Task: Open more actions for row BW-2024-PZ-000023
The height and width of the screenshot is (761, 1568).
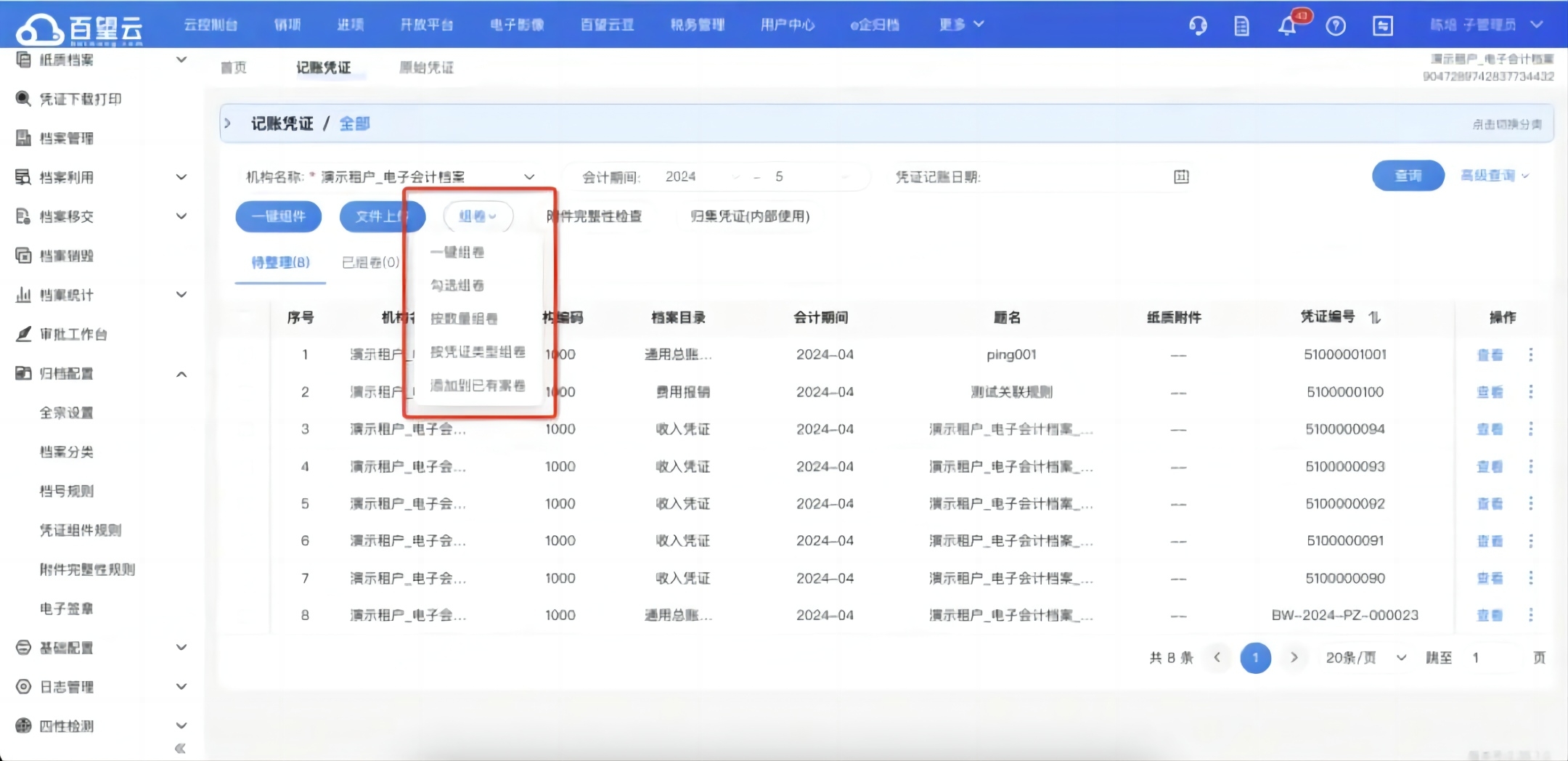Action: pos(1530,615)
